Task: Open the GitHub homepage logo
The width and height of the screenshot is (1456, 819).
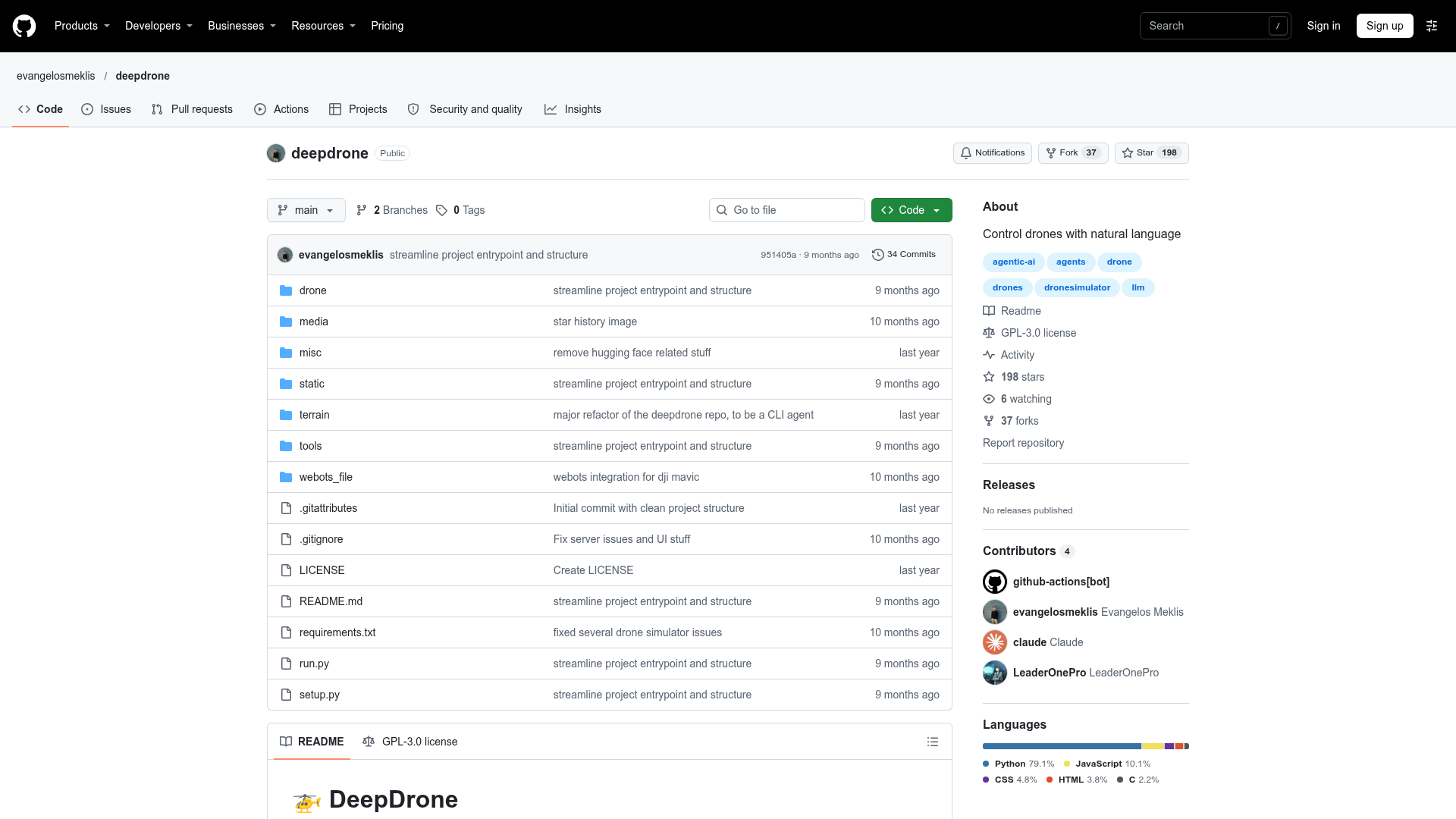Action: [24, 26]
